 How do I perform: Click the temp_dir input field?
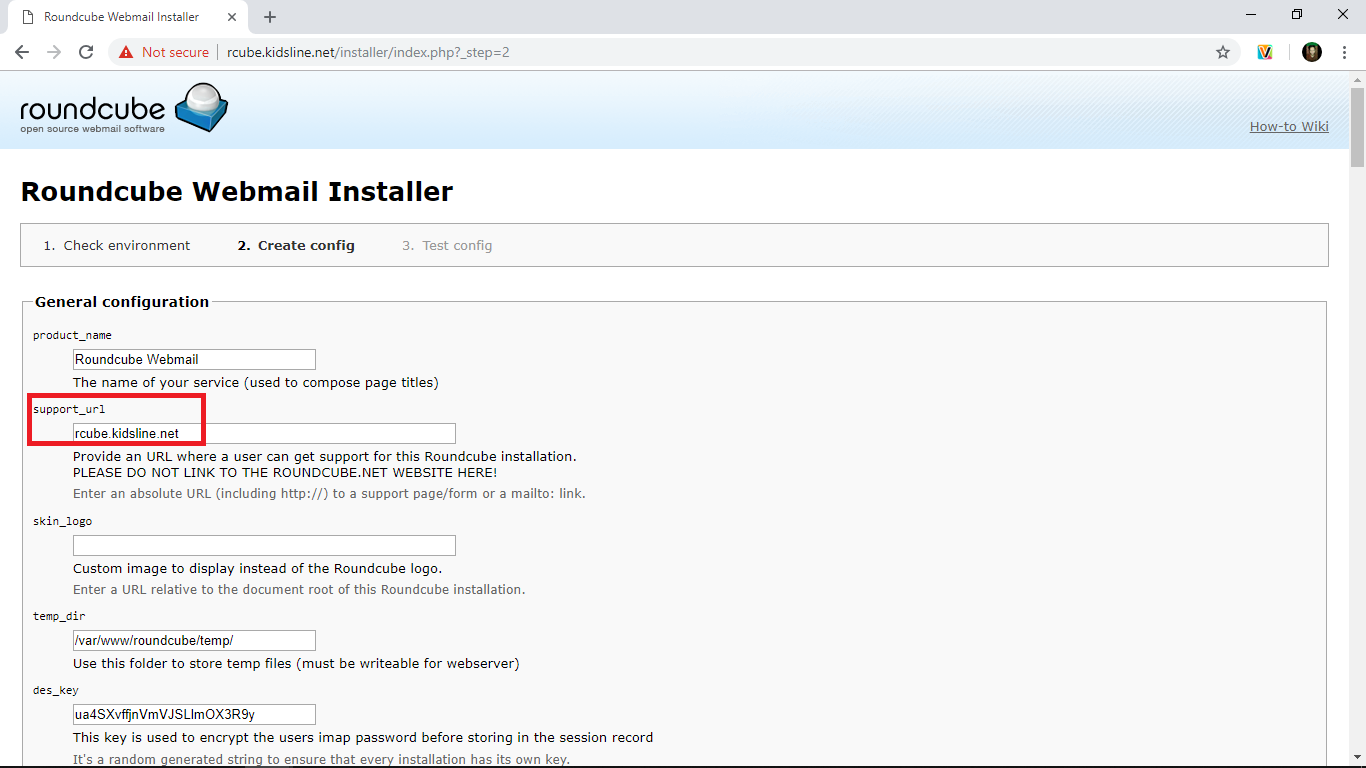[194, 640]
